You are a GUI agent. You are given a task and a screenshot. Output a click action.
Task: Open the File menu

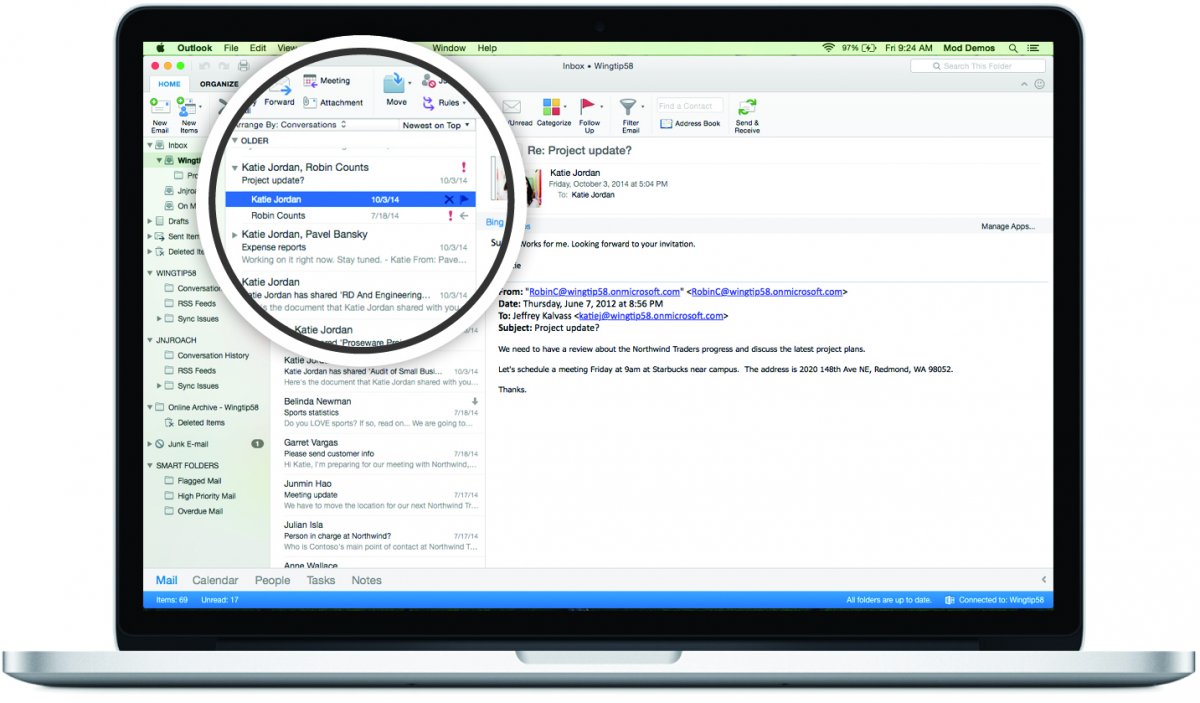(231, 48)
